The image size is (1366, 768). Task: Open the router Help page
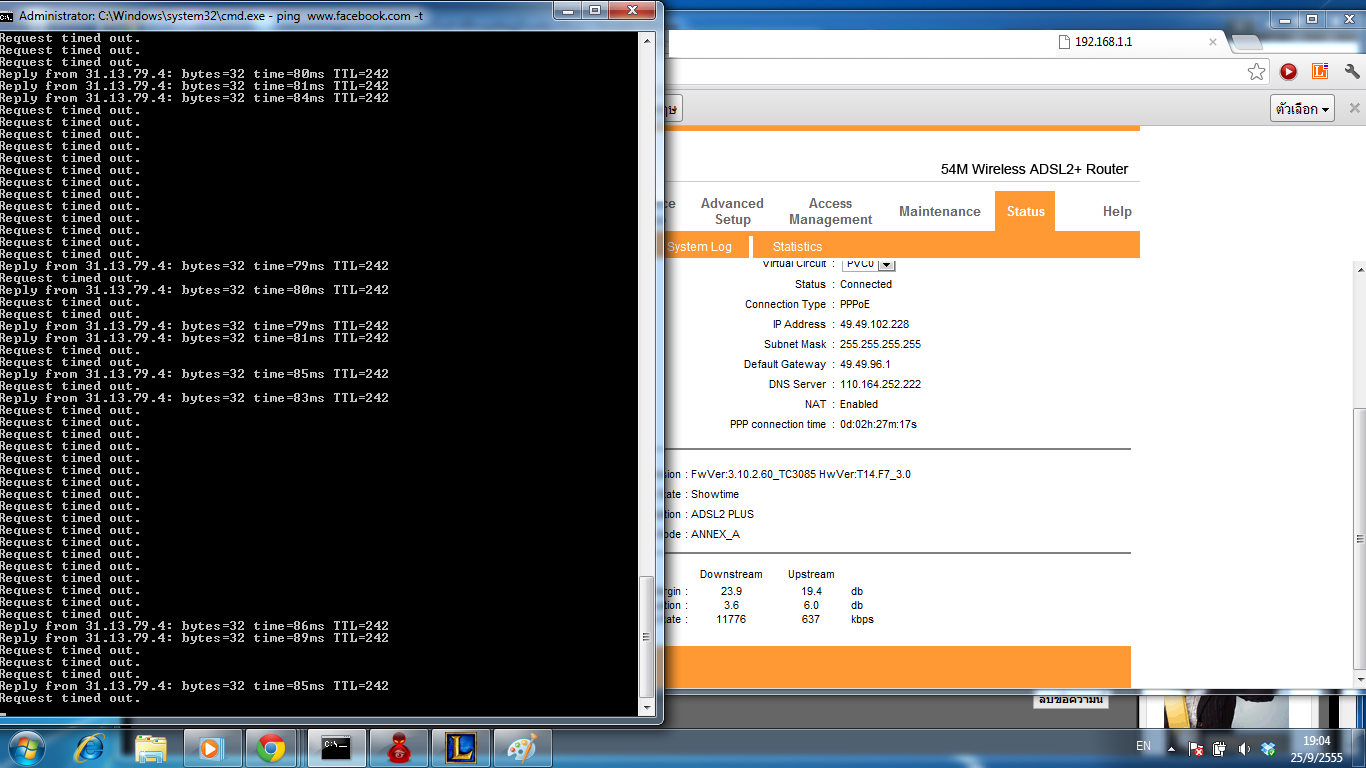click(1117, 211)
